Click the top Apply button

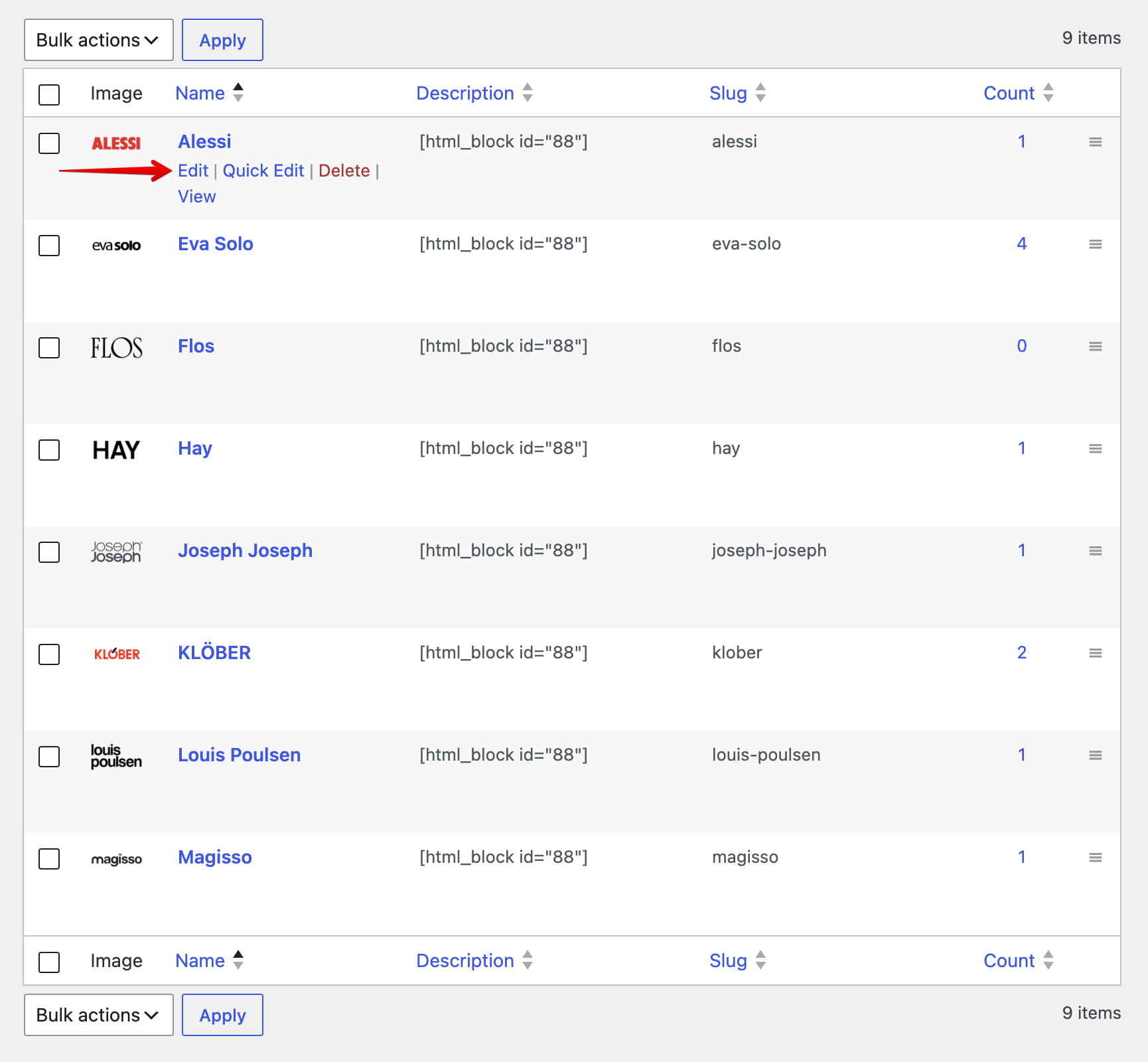pyautogui.click(x=222, y=40)
